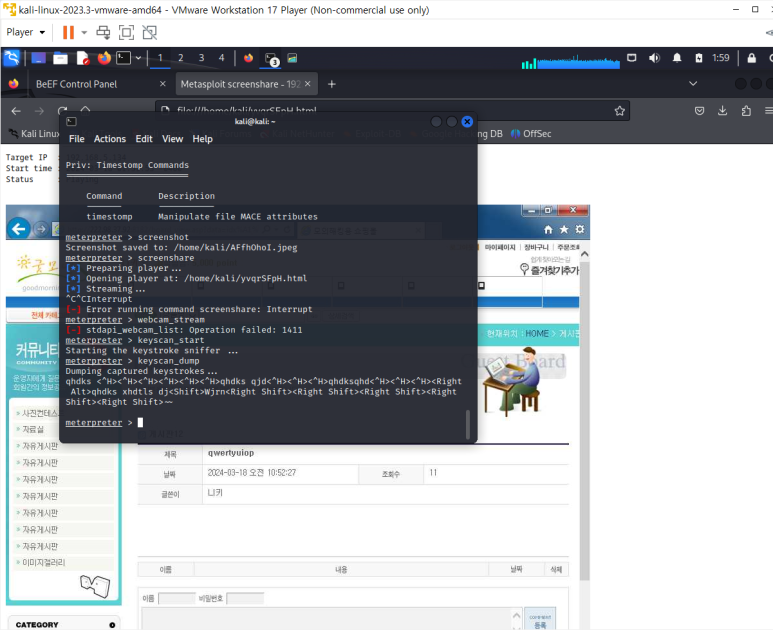
Task: Click the home icon in streamed browser
Action: point(548,229)
